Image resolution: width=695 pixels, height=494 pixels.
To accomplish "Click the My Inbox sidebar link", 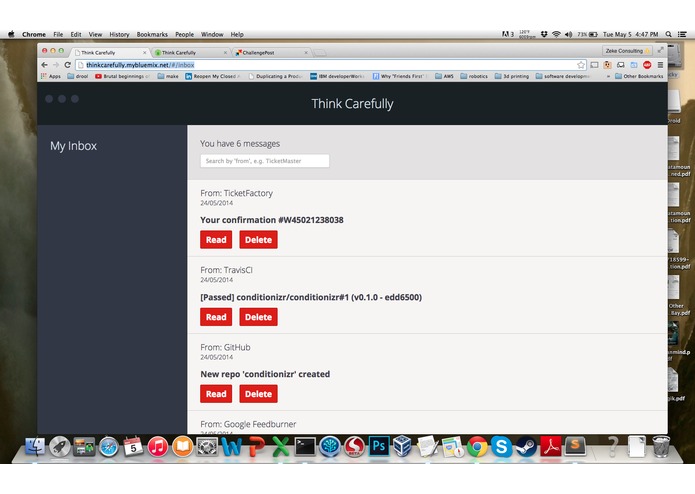I will point(73,146).
